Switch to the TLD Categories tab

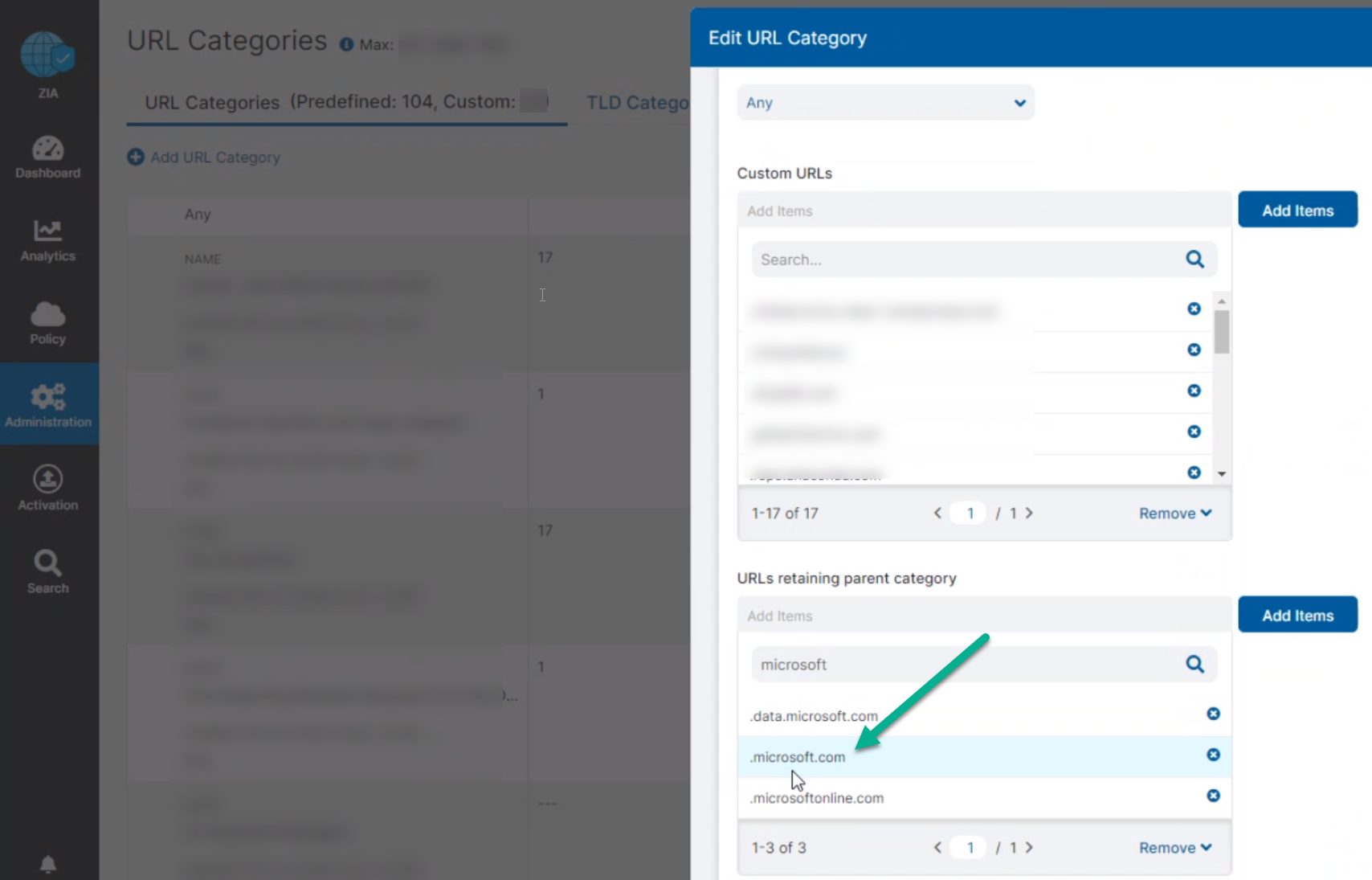(x=638, y=103)
